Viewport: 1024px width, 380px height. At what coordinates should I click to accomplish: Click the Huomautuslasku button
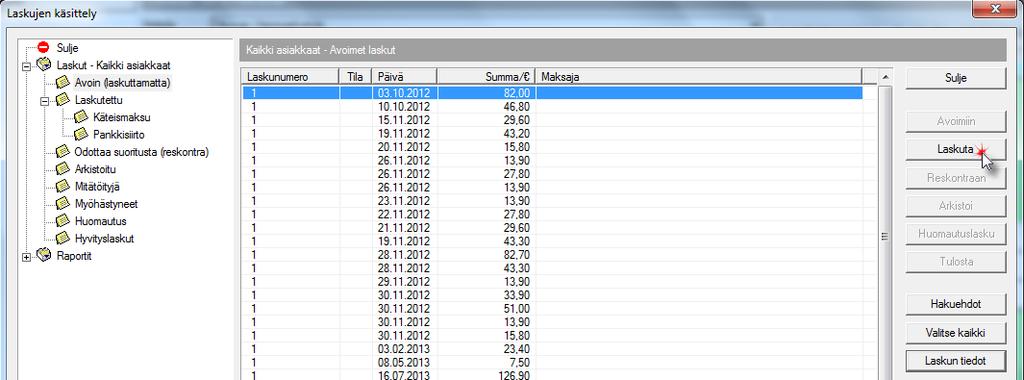pos(955,234)
